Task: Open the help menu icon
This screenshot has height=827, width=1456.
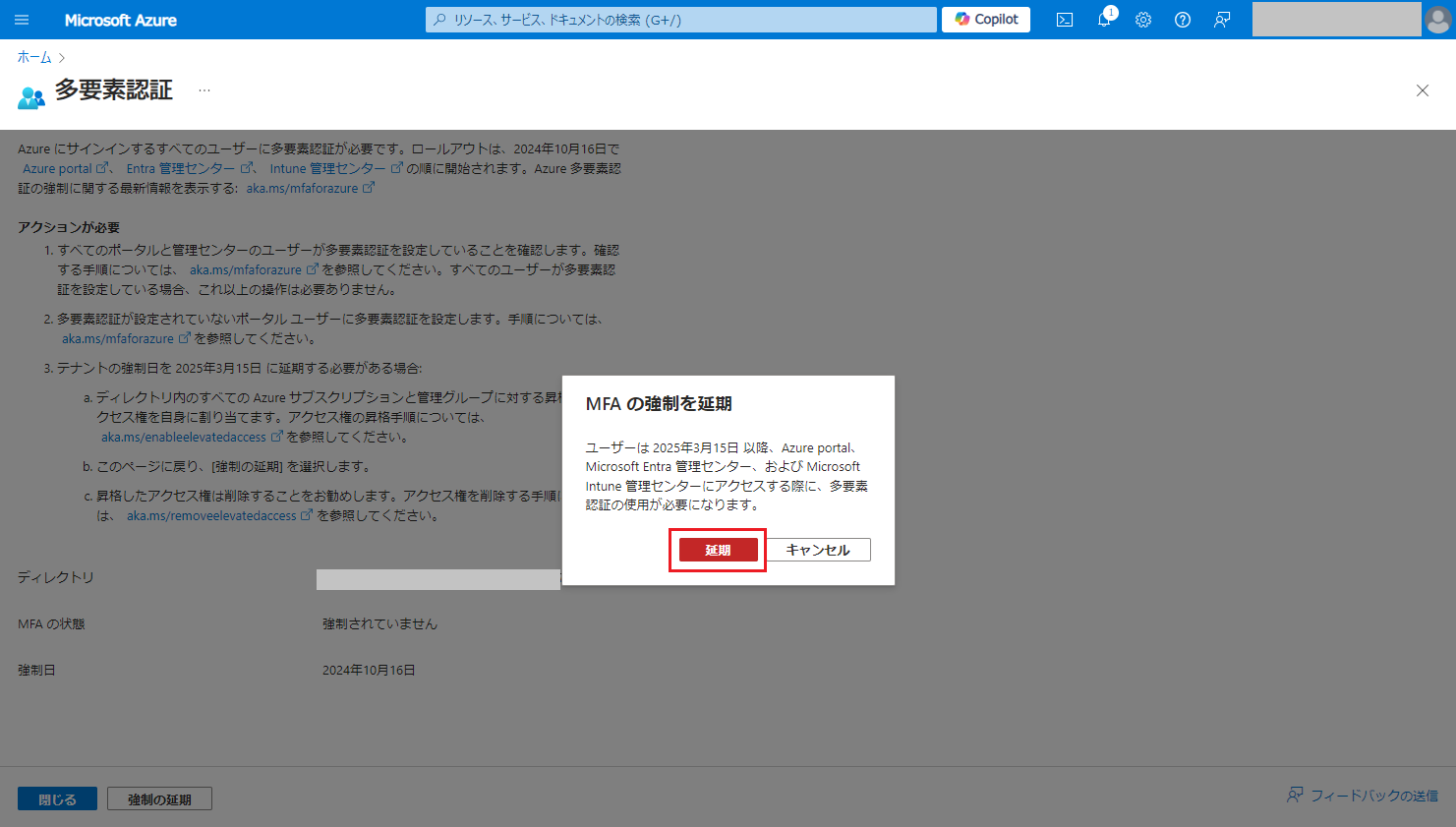Action: 1182,19
